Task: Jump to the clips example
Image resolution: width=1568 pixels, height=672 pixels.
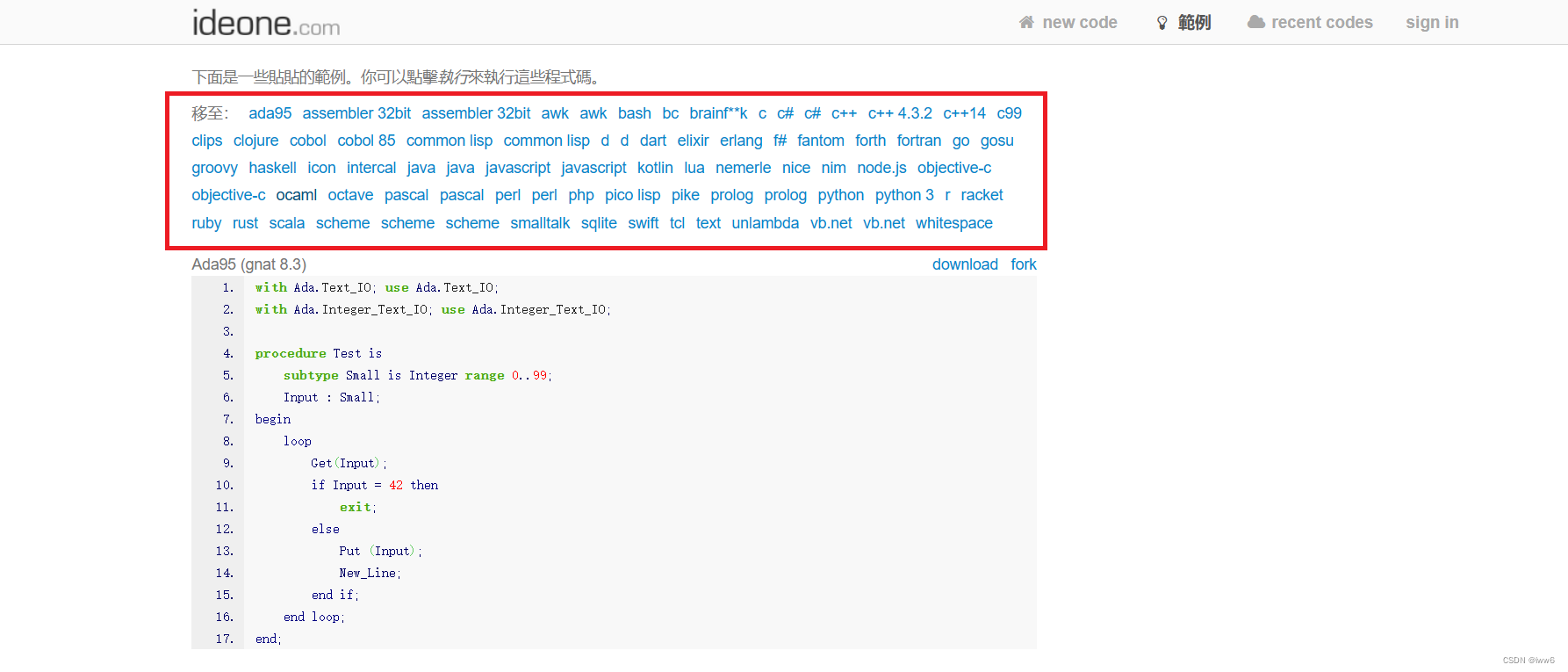Action: (206, 141)
